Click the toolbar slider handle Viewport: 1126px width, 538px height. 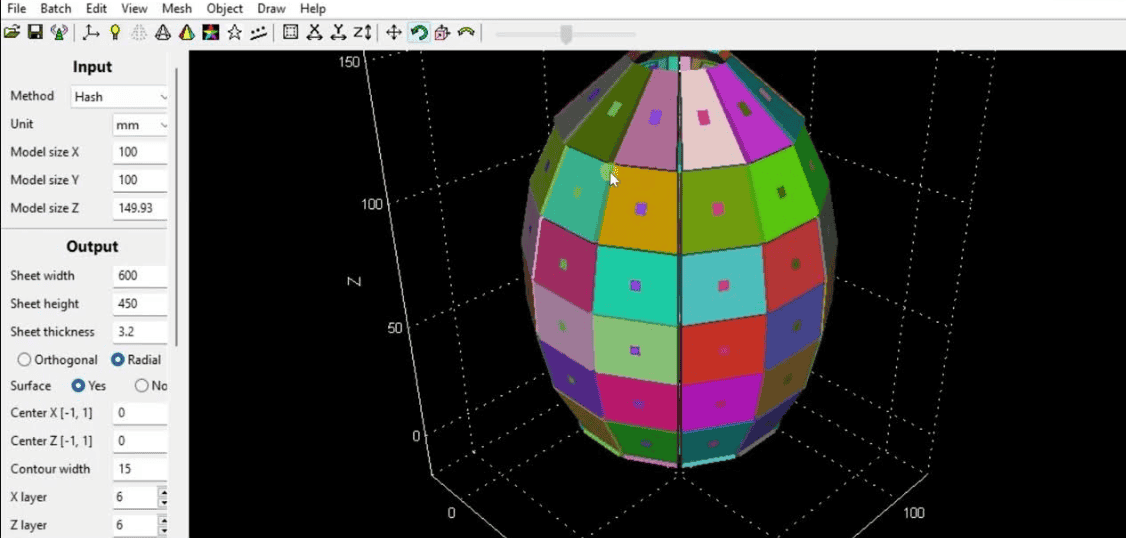pyautogui.click(x=566, y=33)
